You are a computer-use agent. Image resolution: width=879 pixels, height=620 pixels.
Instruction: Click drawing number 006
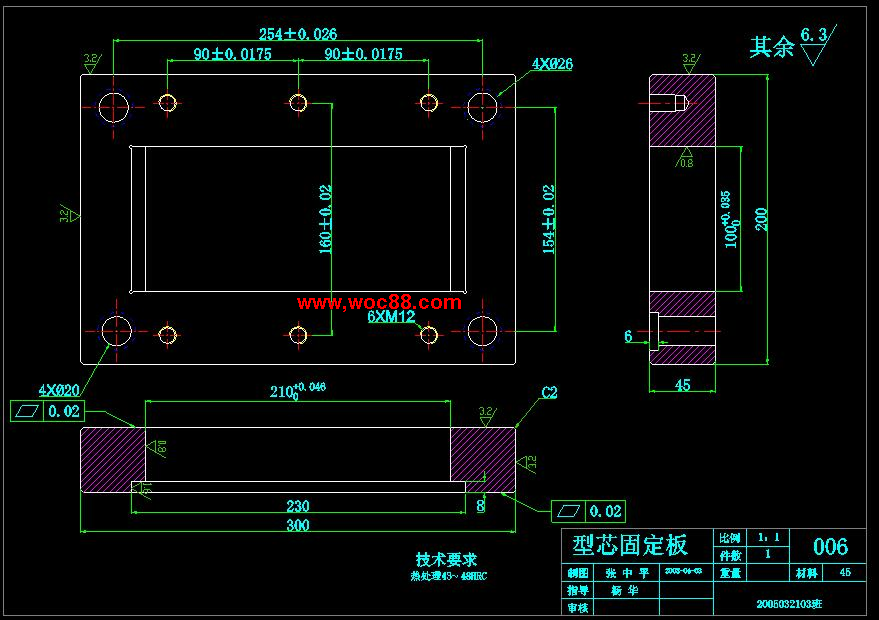point(830,547)
